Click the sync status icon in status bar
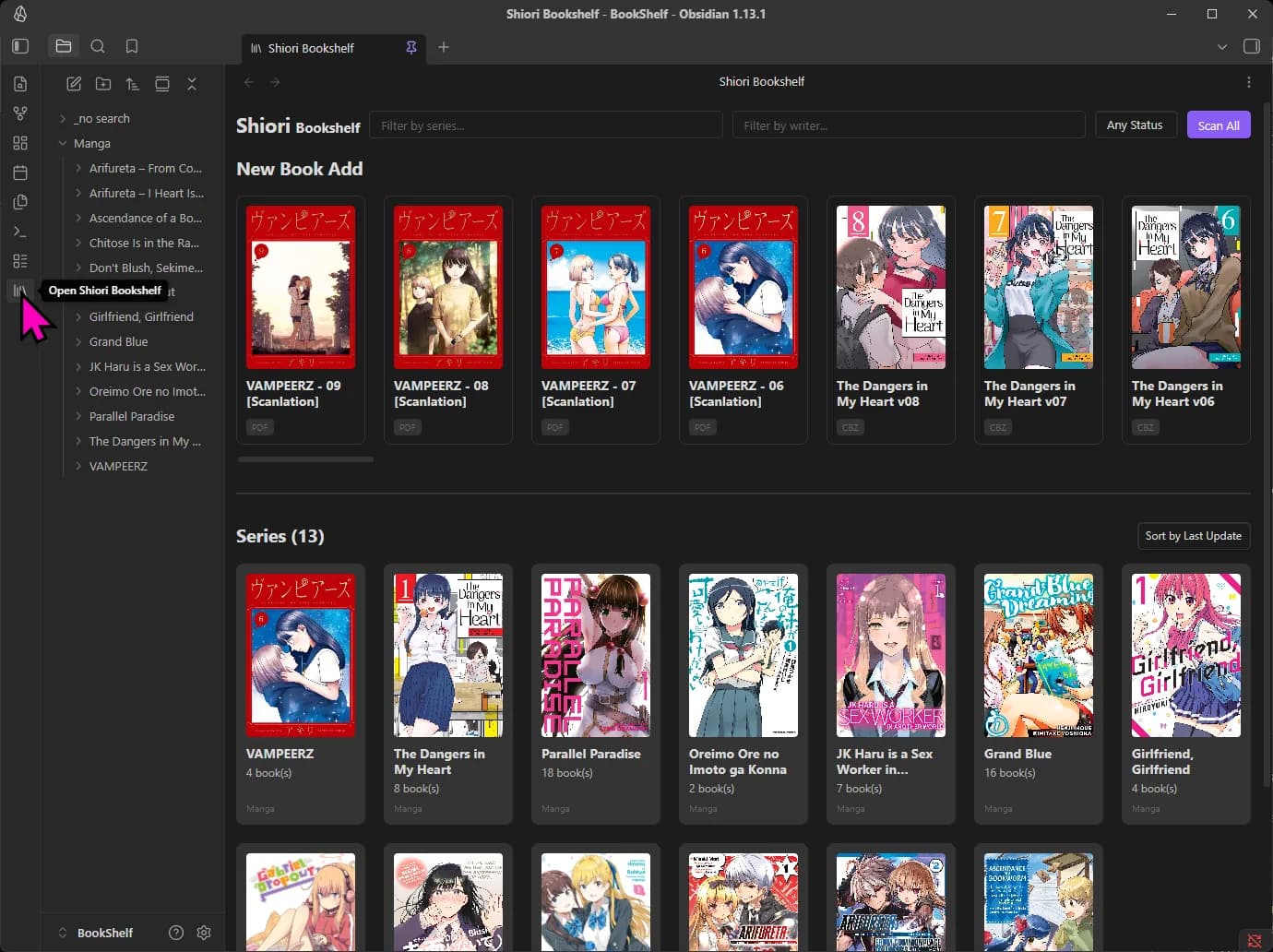This screenshot has height=952, width=1273. click(1255, 941)
